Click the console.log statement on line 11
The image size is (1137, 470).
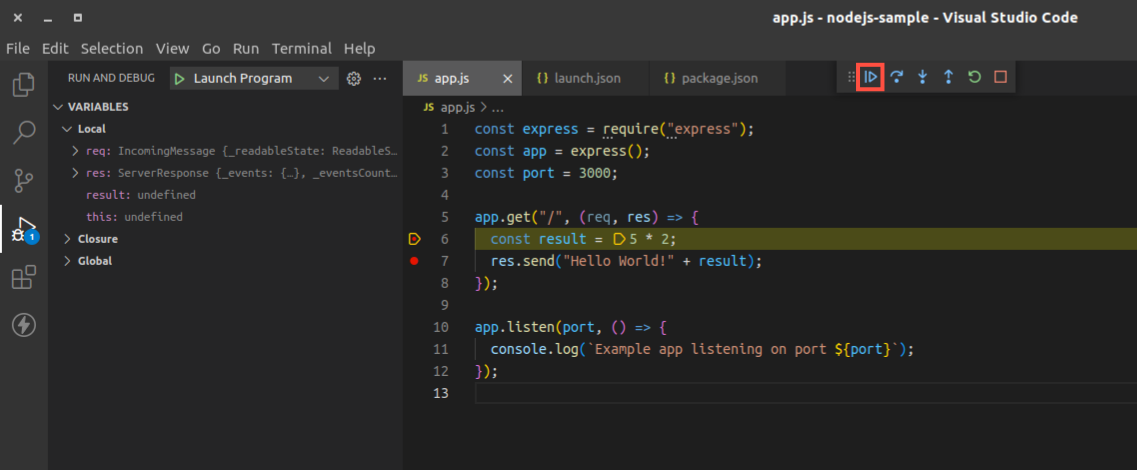(703, 349)
